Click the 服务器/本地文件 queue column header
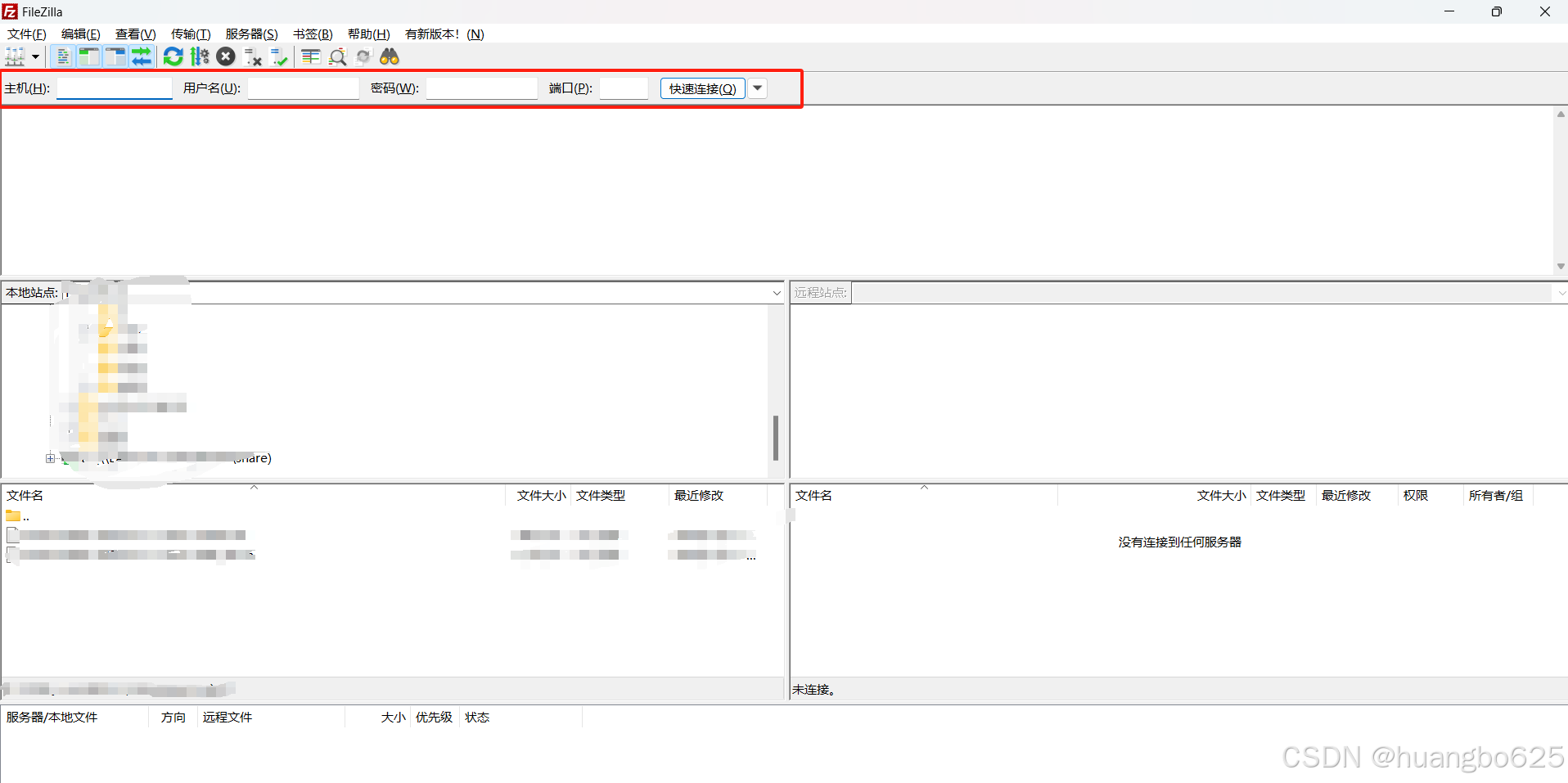The width and height of the screenshot is (1568, 783). tap(75, 718)
